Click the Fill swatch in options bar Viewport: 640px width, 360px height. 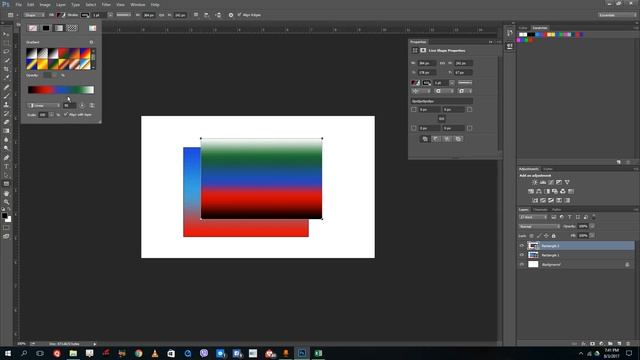[x=61, y=15]
